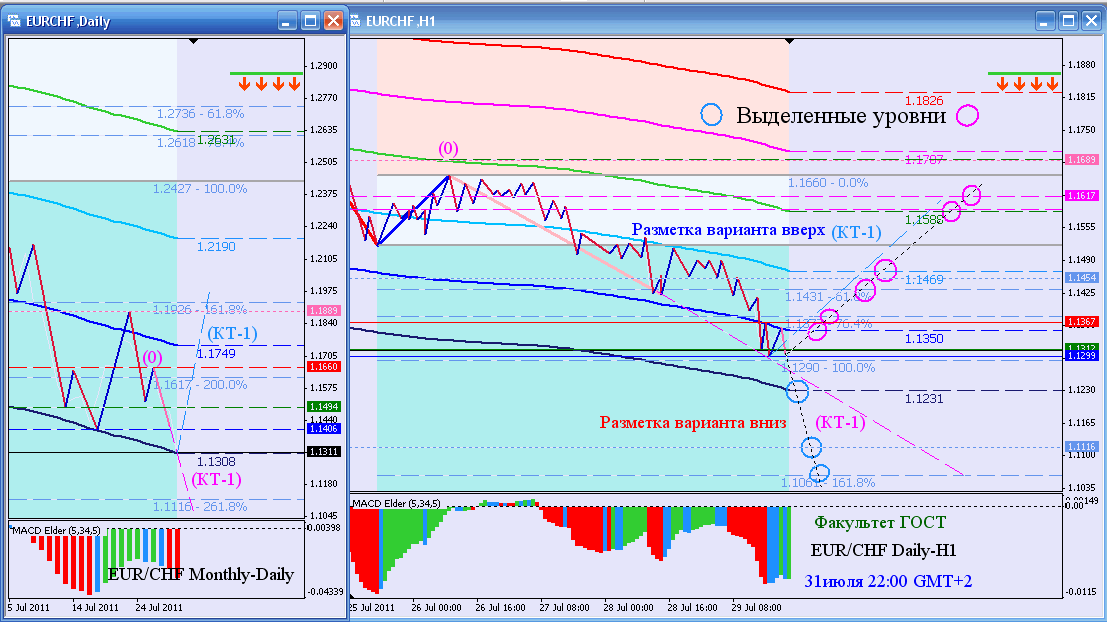The image size is (1107, 622).
Task: Select the 'Выделенные уровни' text label
Action: (x=841, y=116)
